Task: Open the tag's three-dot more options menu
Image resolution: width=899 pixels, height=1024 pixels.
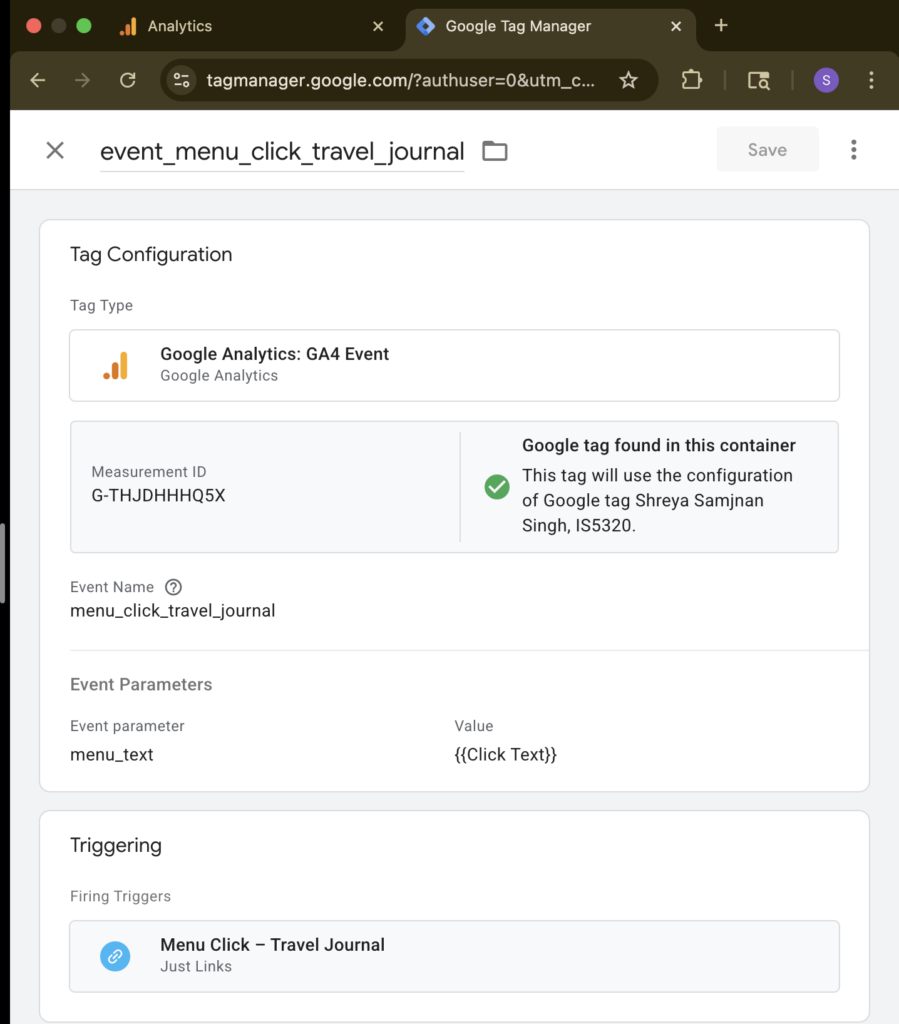Action: (853, 150)
